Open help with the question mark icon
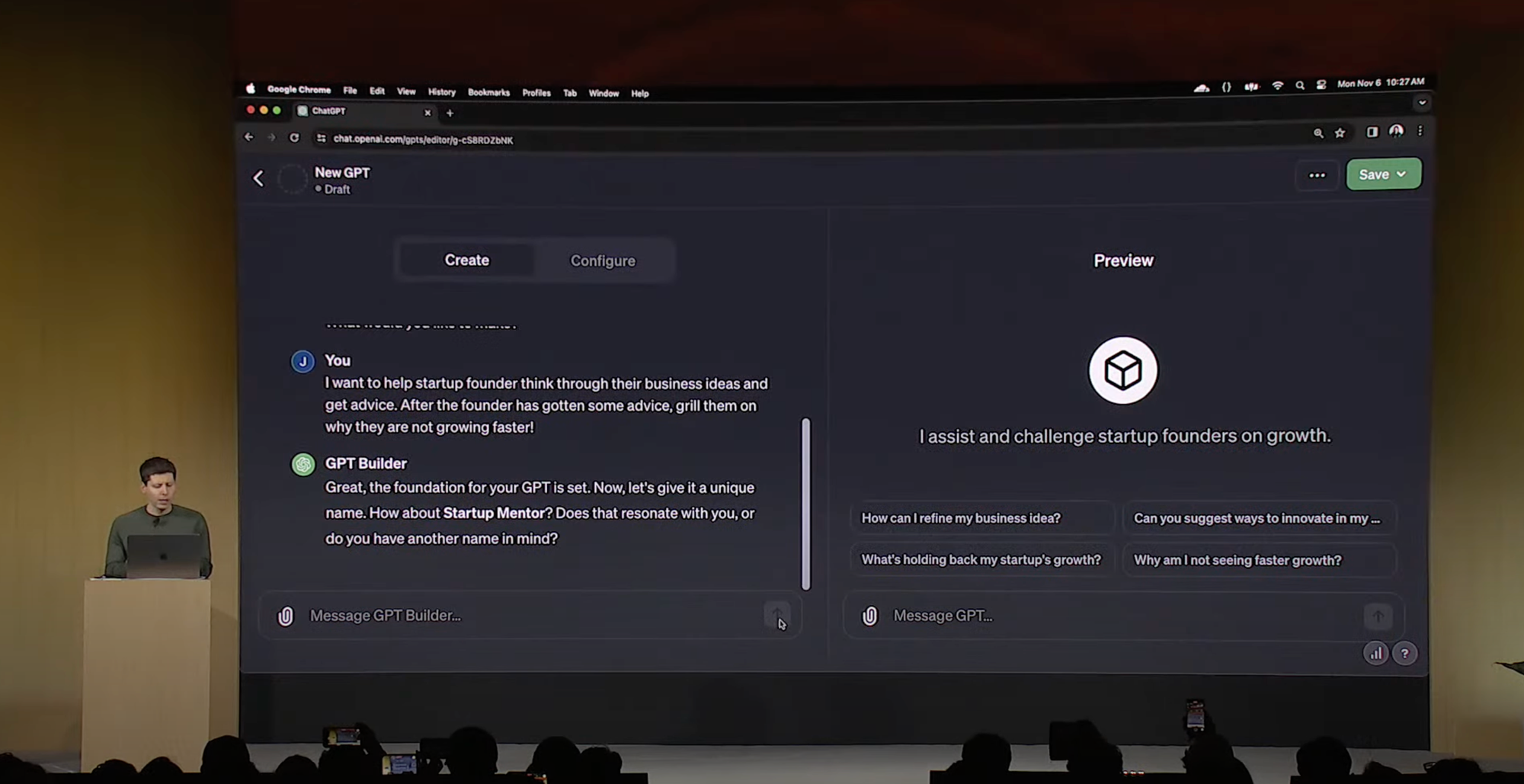Screen dimensions: 1524x784 [x=1405, y=654]
